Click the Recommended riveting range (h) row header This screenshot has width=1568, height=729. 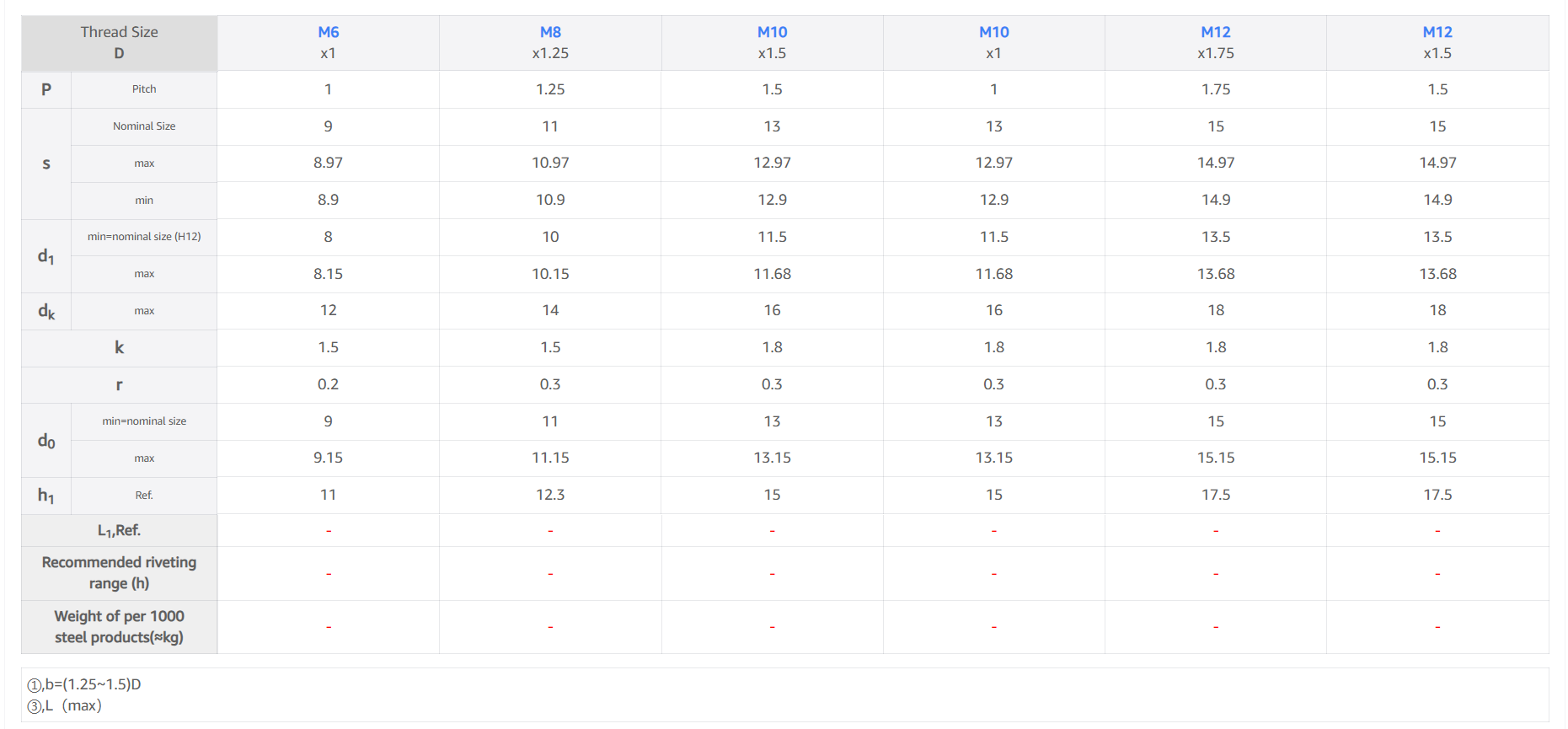119,573
